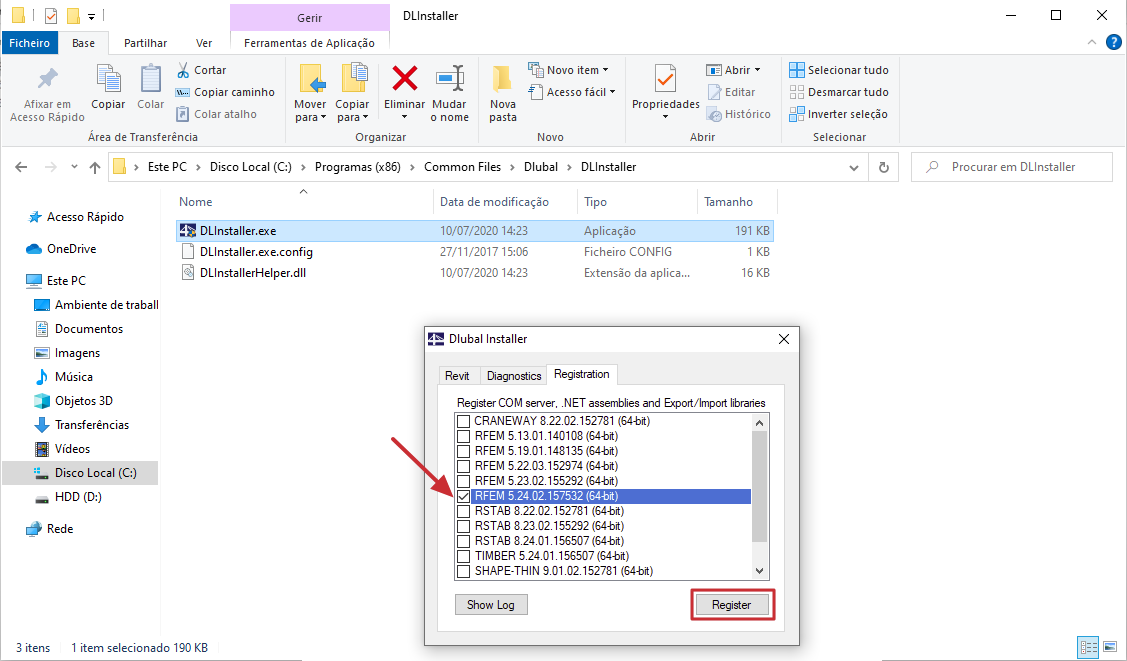Open the Novo item dropdown

605,70
